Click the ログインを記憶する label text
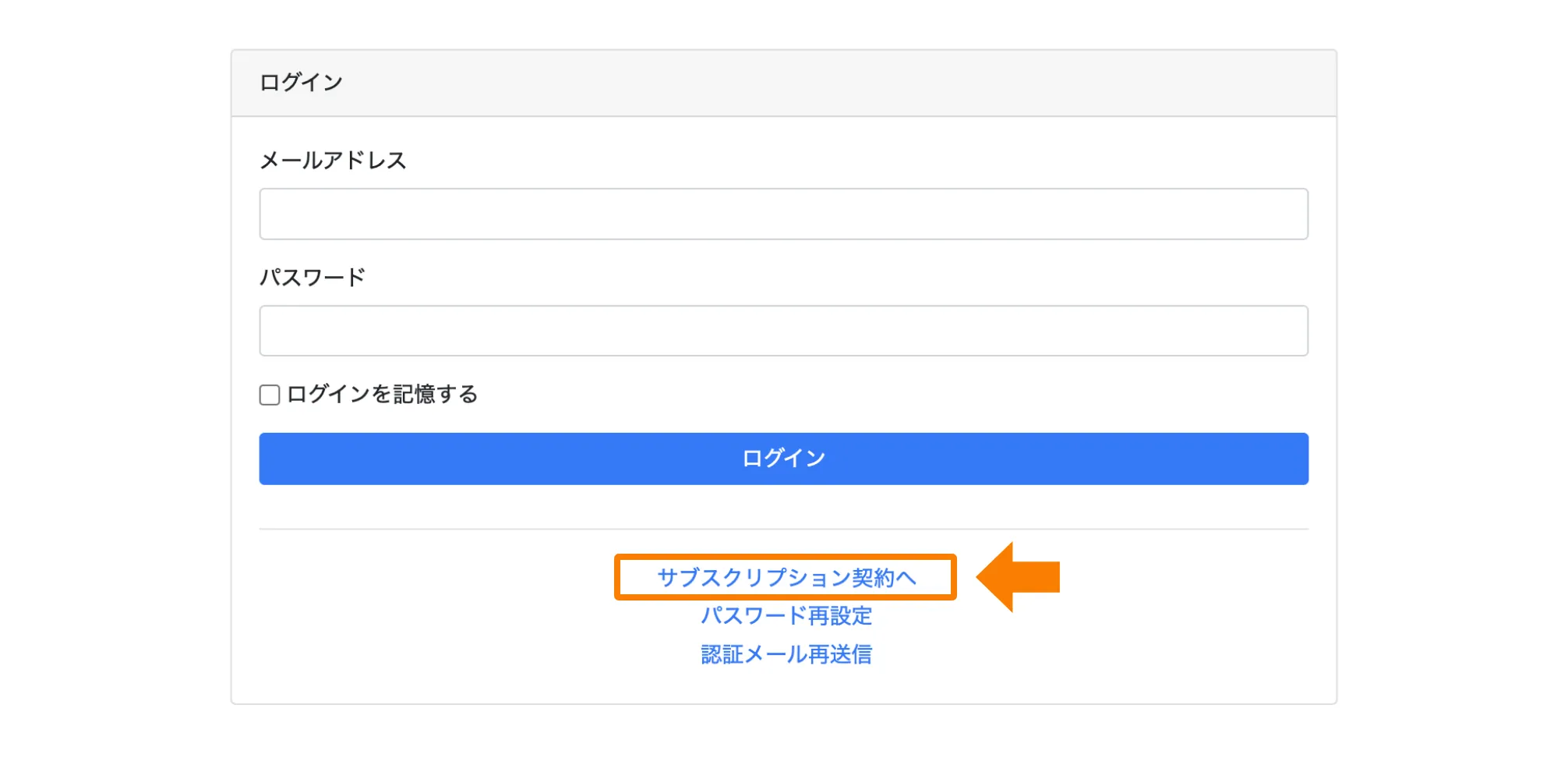Screen dimensions: 1568x758 382,395
